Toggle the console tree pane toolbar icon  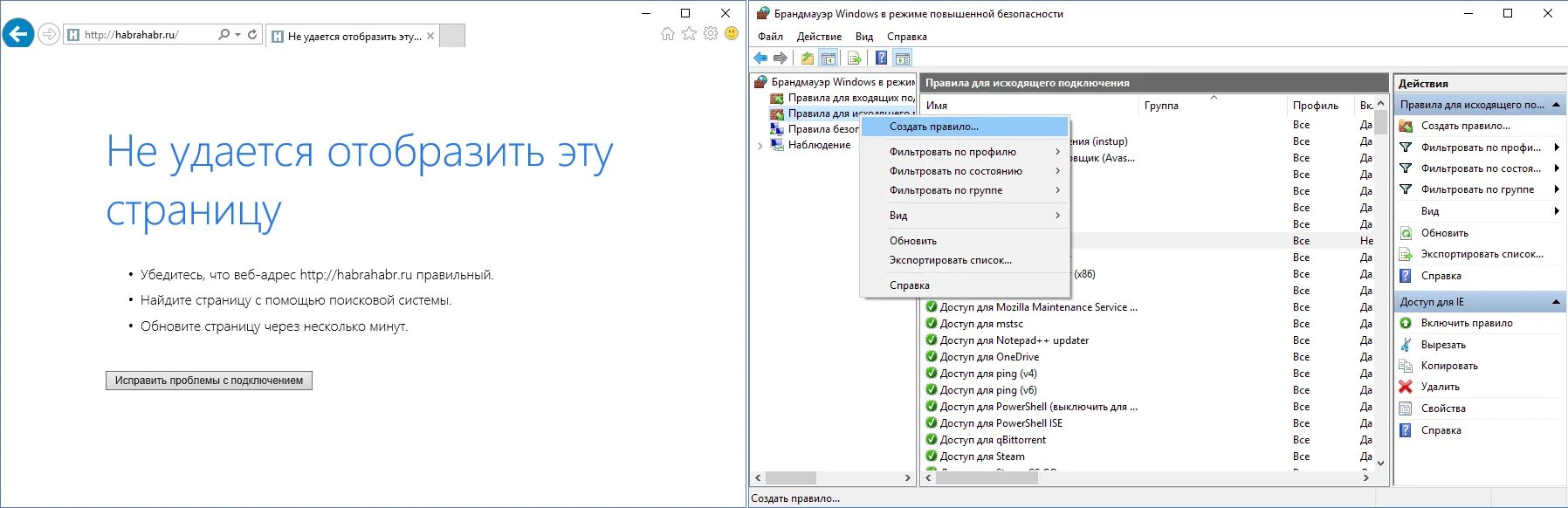tap(829, 58)
